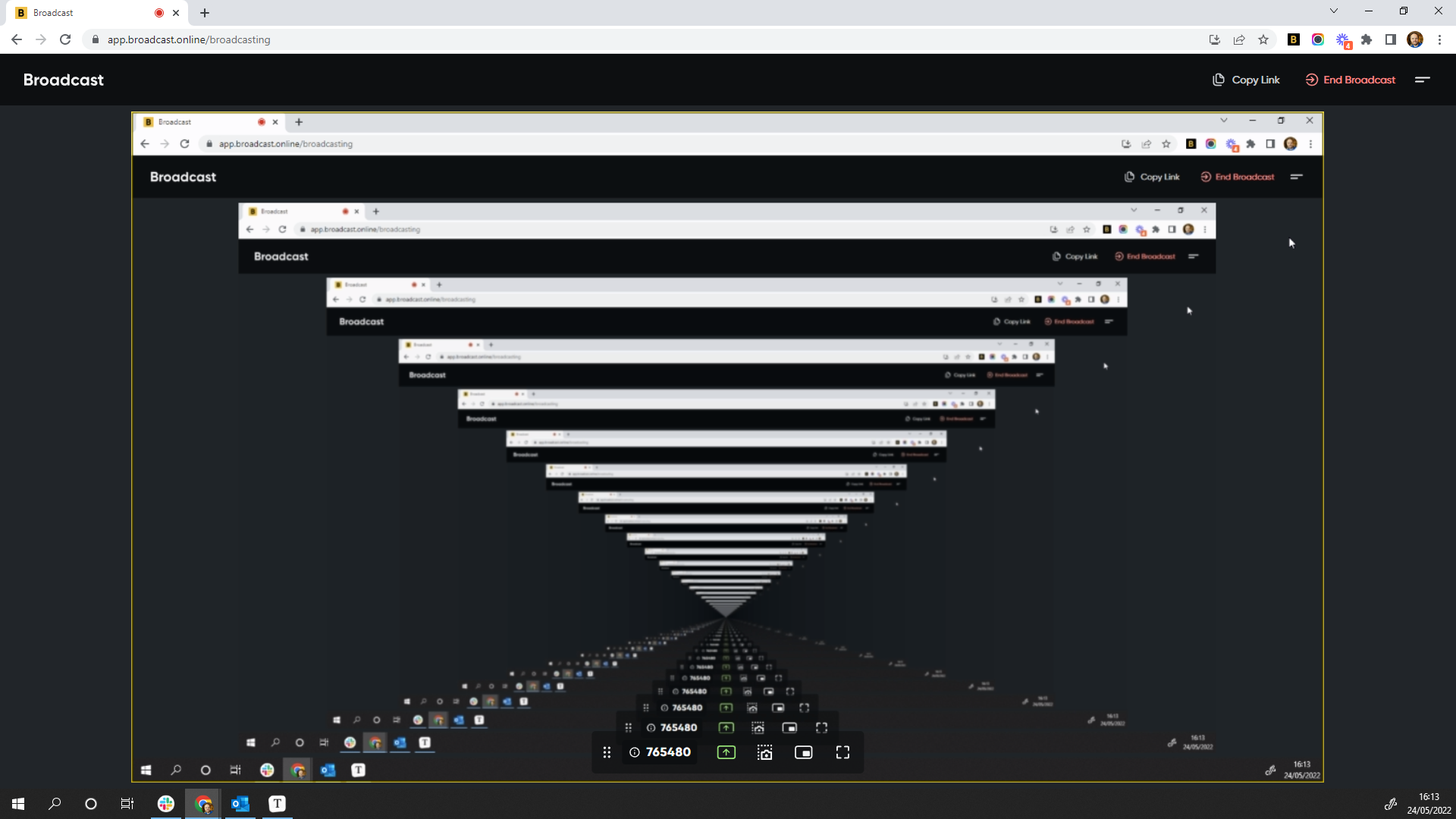This screenshot has height=819, width=1456.
Task: Close the Broadcast tab
Action: [x=176, y=13]
